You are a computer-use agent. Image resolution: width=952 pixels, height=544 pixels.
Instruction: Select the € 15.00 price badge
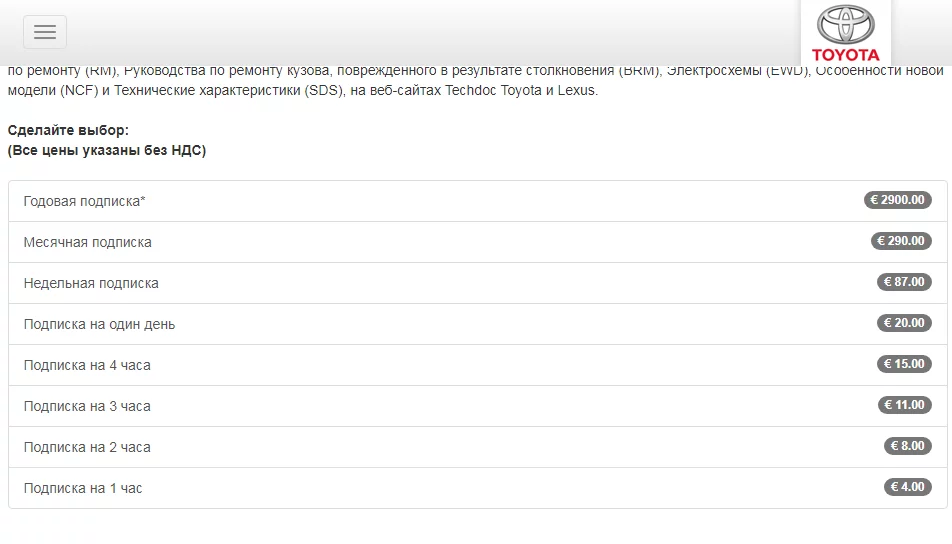[x=904, y=364]
